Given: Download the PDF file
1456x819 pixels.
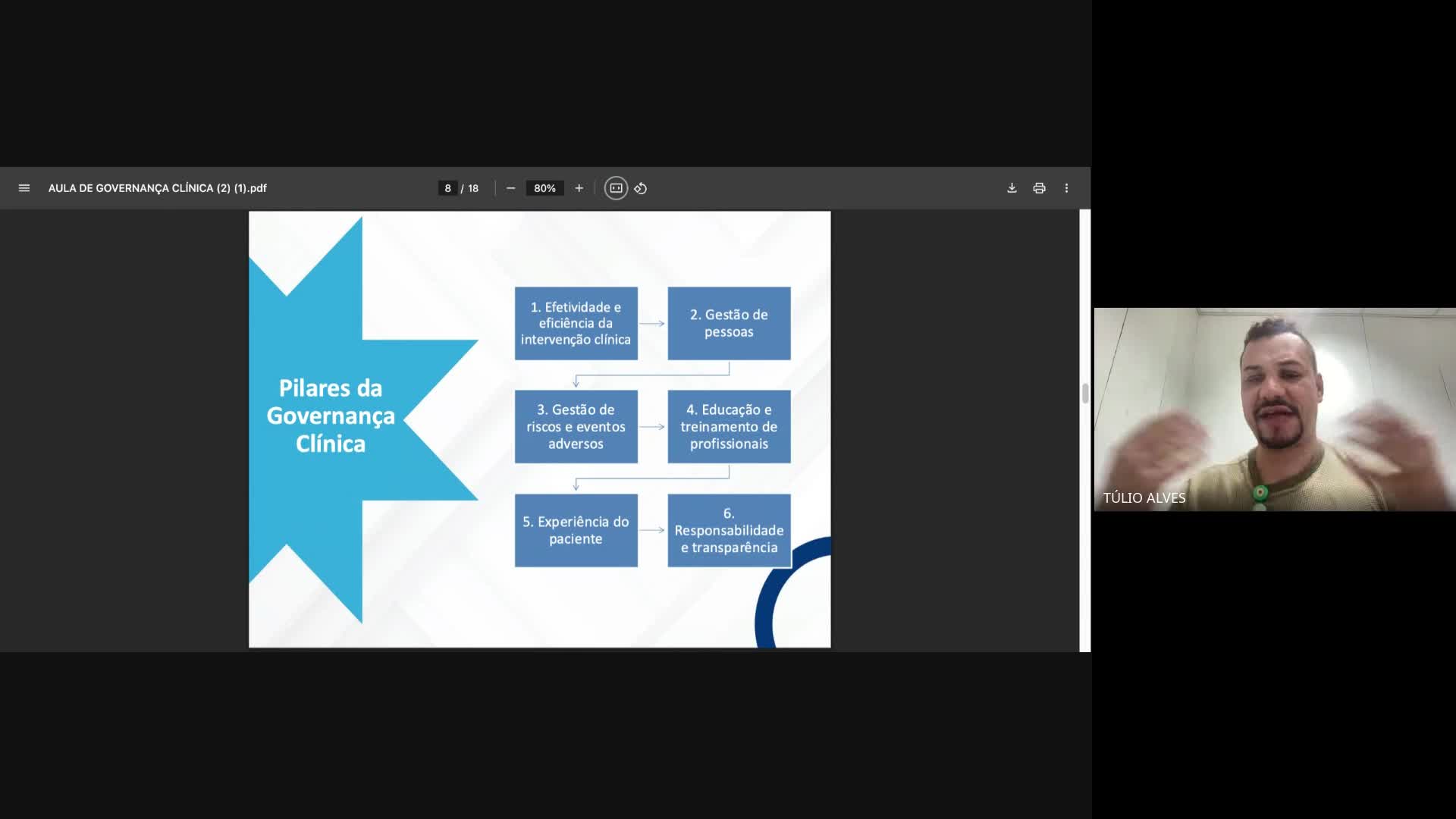Looking at the screenshot, I should (1012, 188).
